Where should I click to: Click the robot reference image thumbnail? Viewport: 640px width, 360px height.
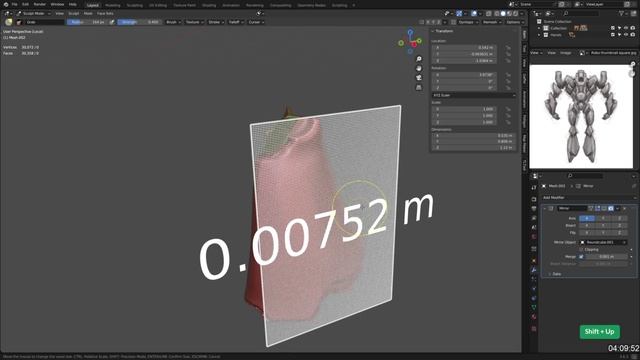(581, 116)
